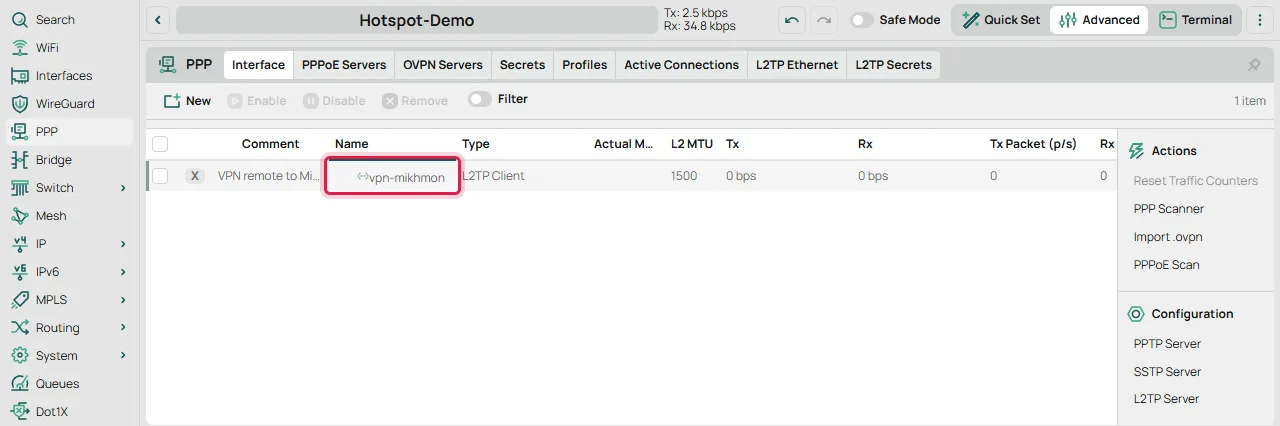The width and height of the screenshot is (1280, 426).
Task: Switch to the Secrets tab
Action: click(522, 65)
